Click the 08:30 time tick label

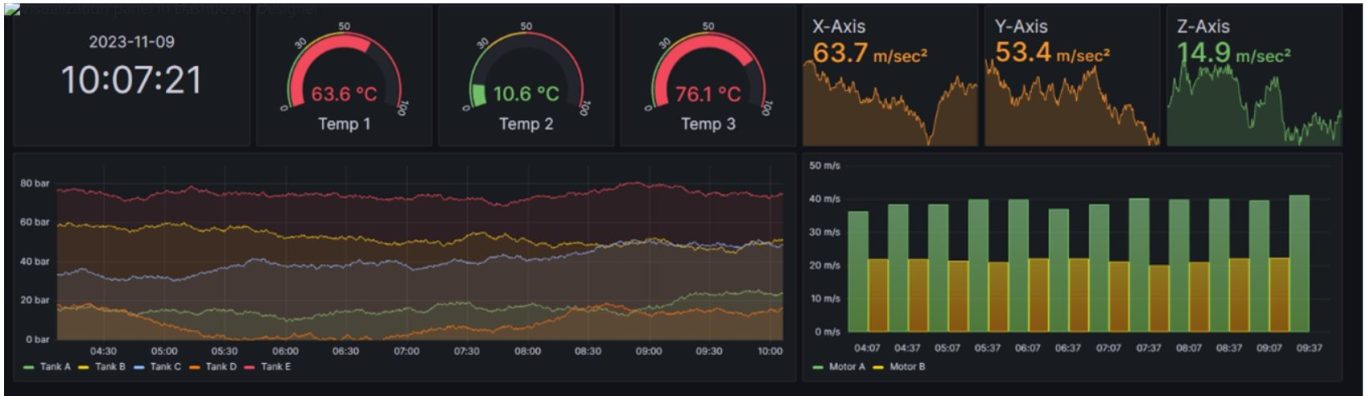pos(588,351)
